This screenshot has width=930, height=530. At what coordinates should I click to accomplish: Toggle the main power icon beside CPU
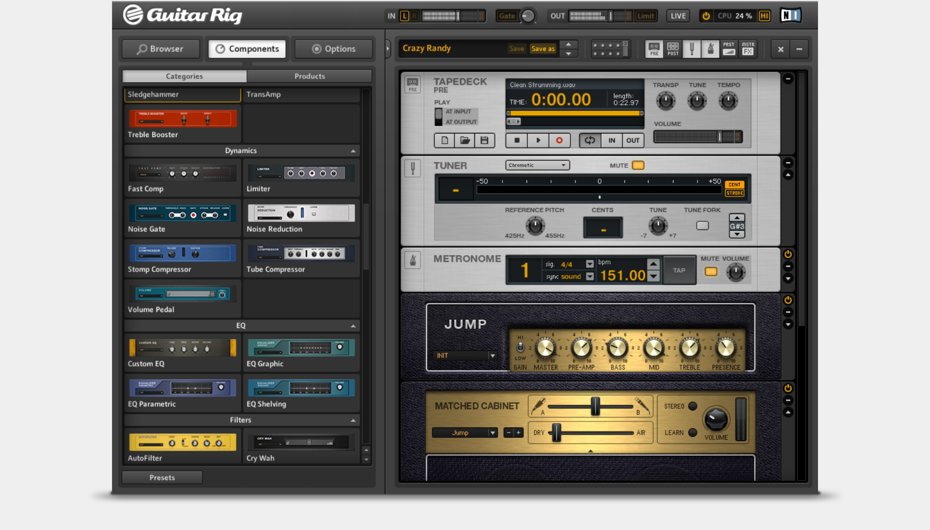click(x=706, y=16)
